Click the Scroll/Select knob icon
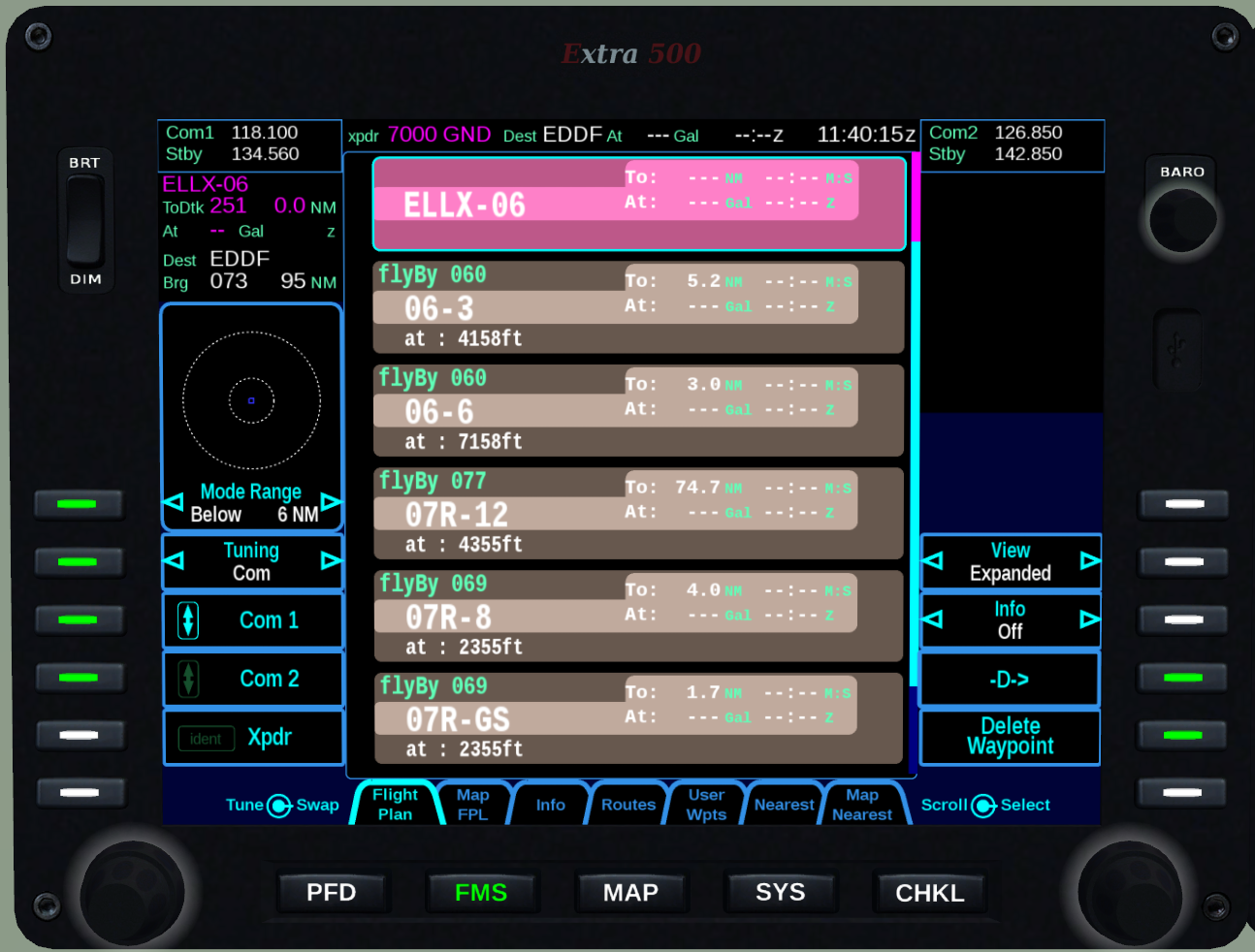The image size is (1255, 952). tap(983, 806)
